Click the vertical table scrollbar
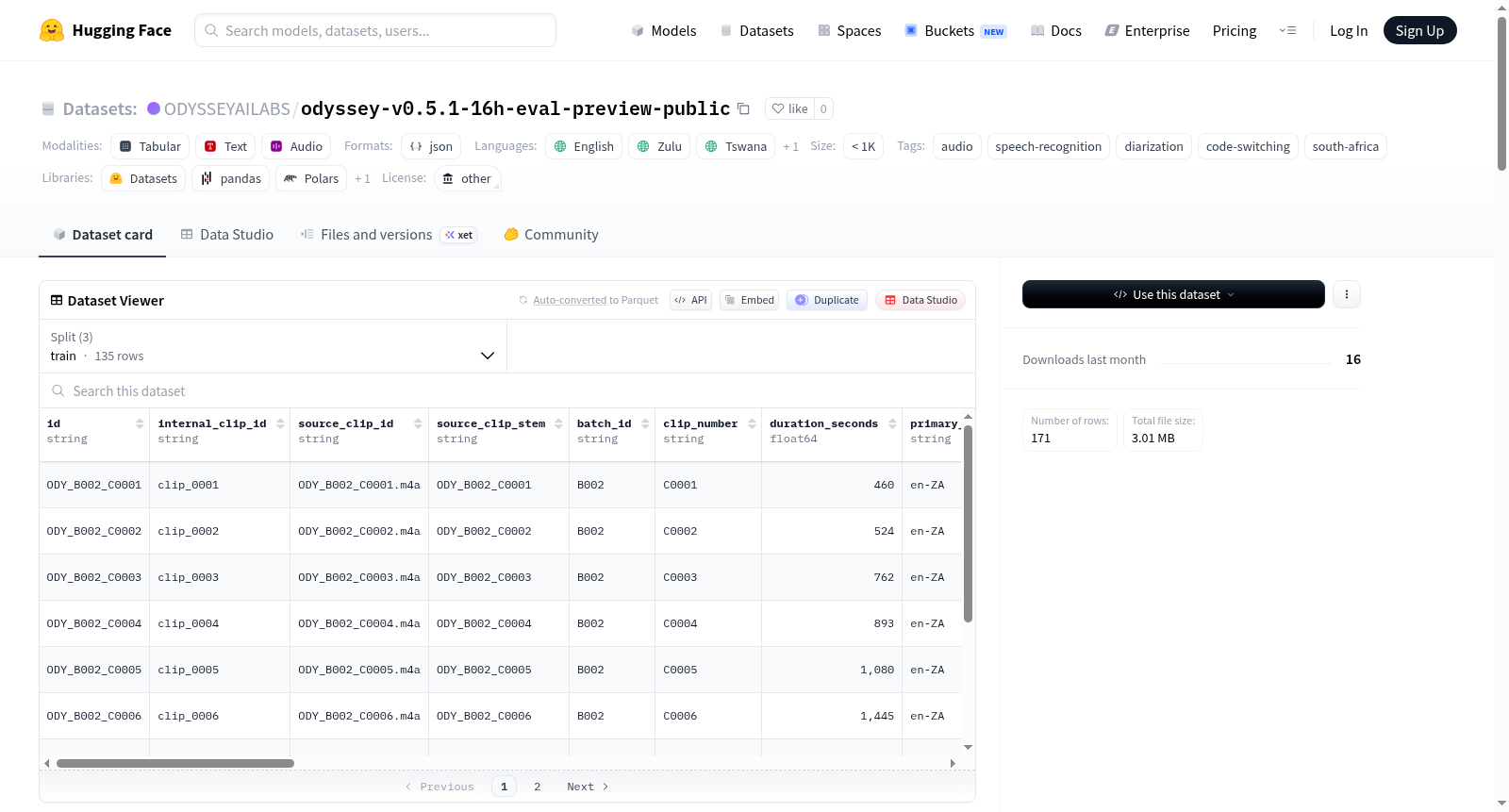The width and height of the screenshot is (1509, 812). tap(968, 523)
